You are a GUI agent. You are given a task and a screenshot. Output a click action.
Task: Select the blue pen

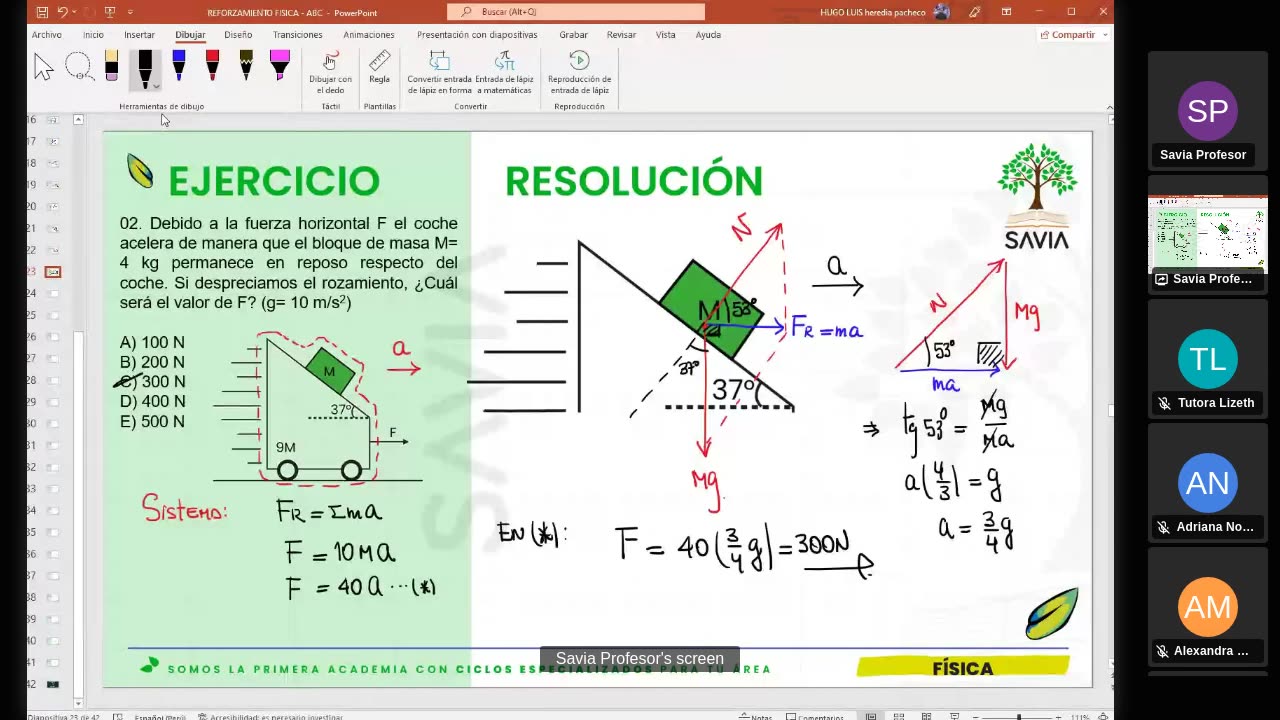179,66
